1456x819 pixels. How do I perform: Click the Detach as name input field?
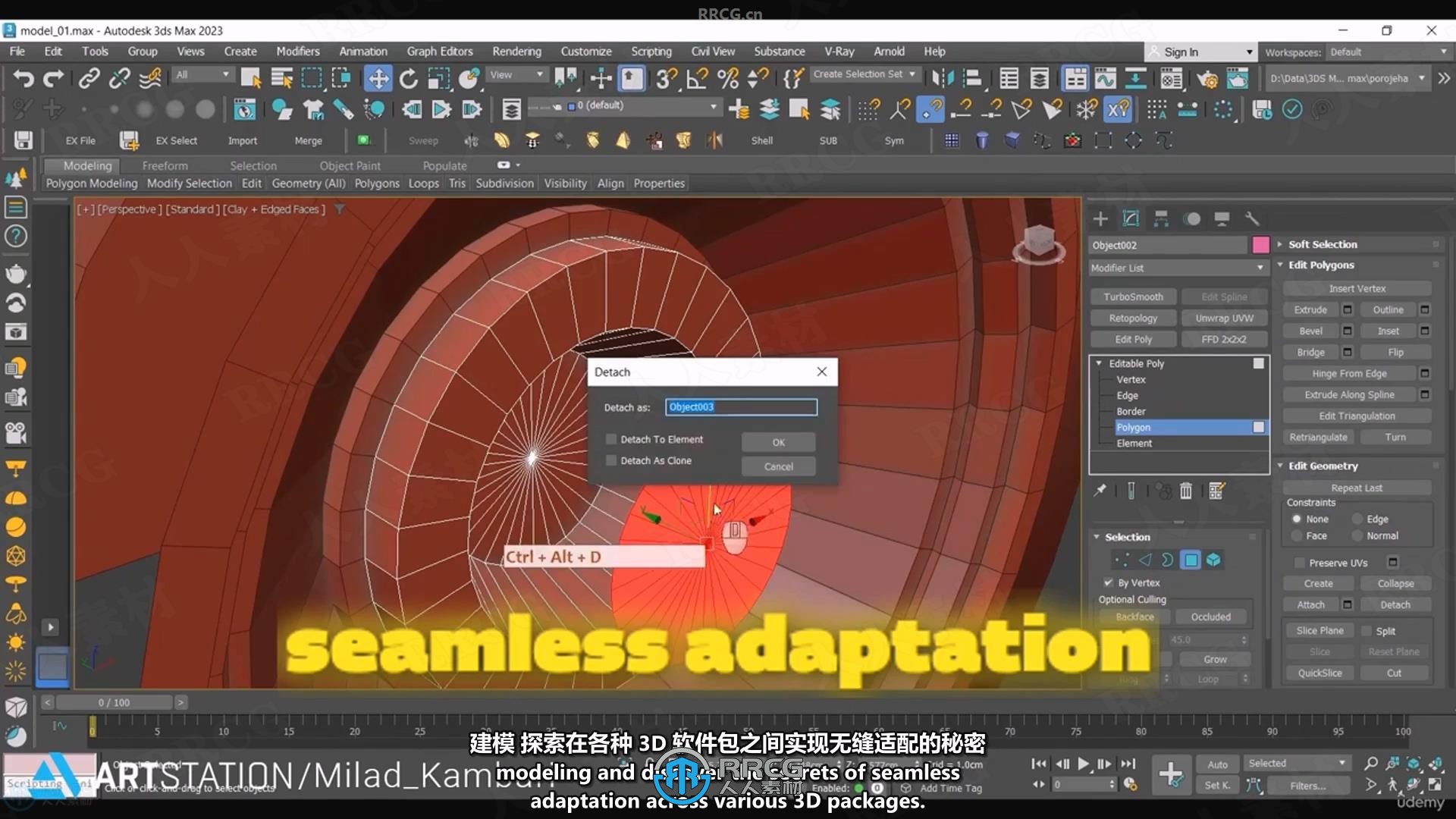741,407
